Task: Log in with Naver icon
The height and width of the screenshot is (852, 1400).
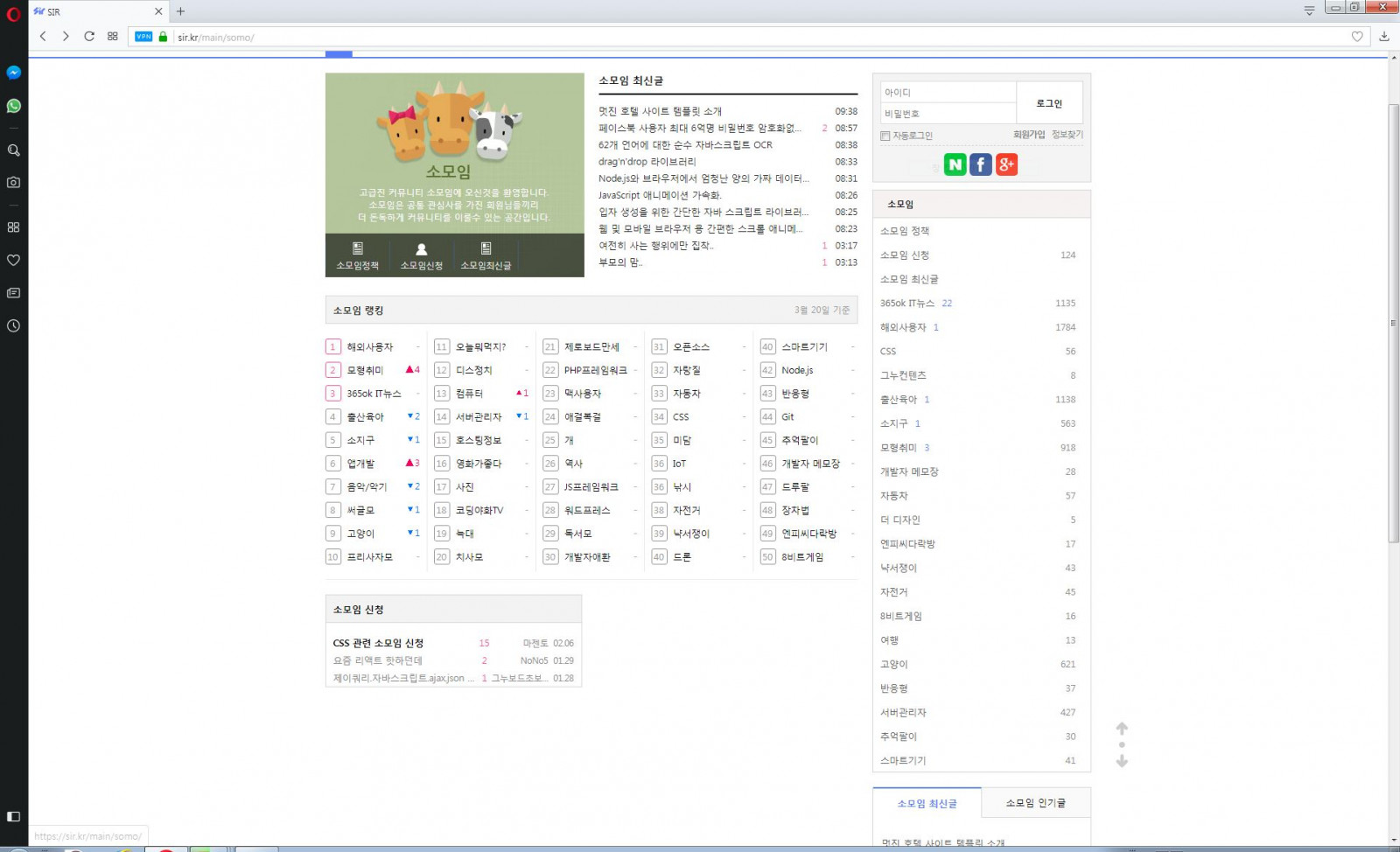Action: 955,164
